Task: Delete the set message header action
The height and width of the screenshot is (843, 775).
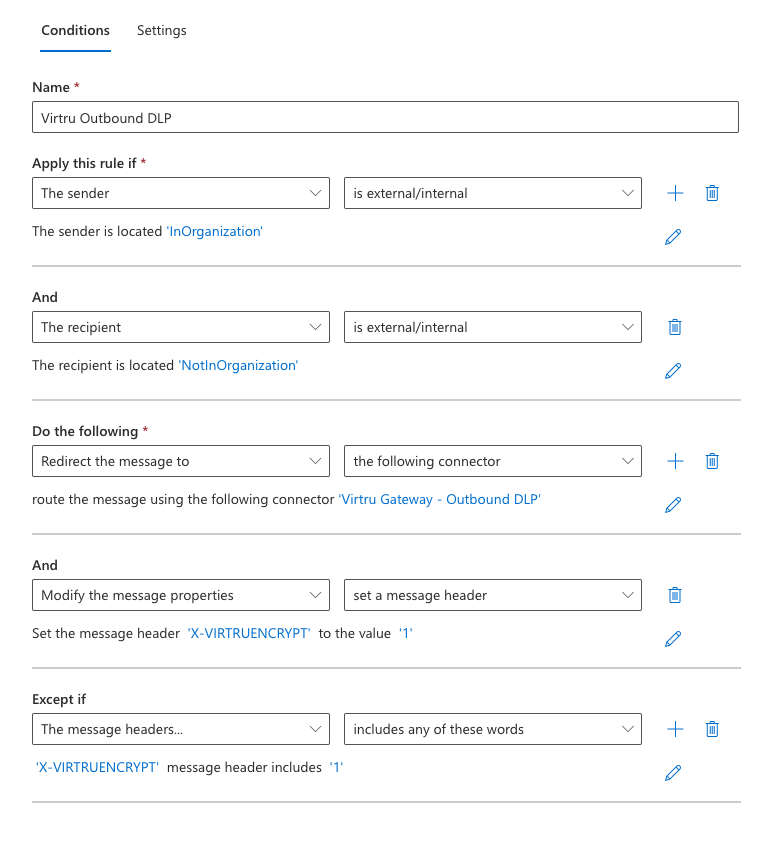Action: pyautogui.click(x=675, y=595)
